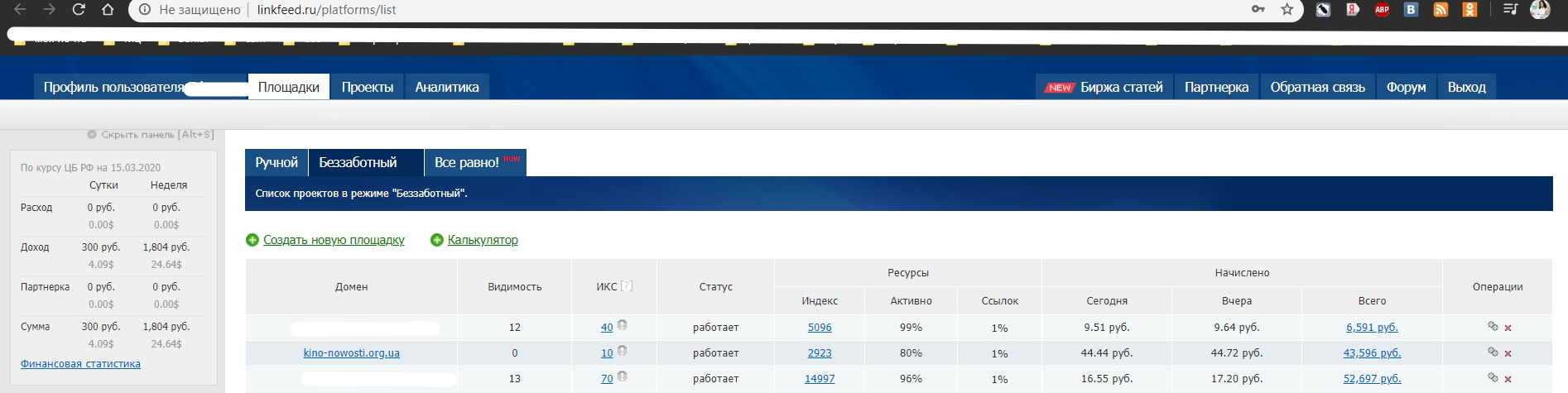Open the Площадки menu item

289,87
